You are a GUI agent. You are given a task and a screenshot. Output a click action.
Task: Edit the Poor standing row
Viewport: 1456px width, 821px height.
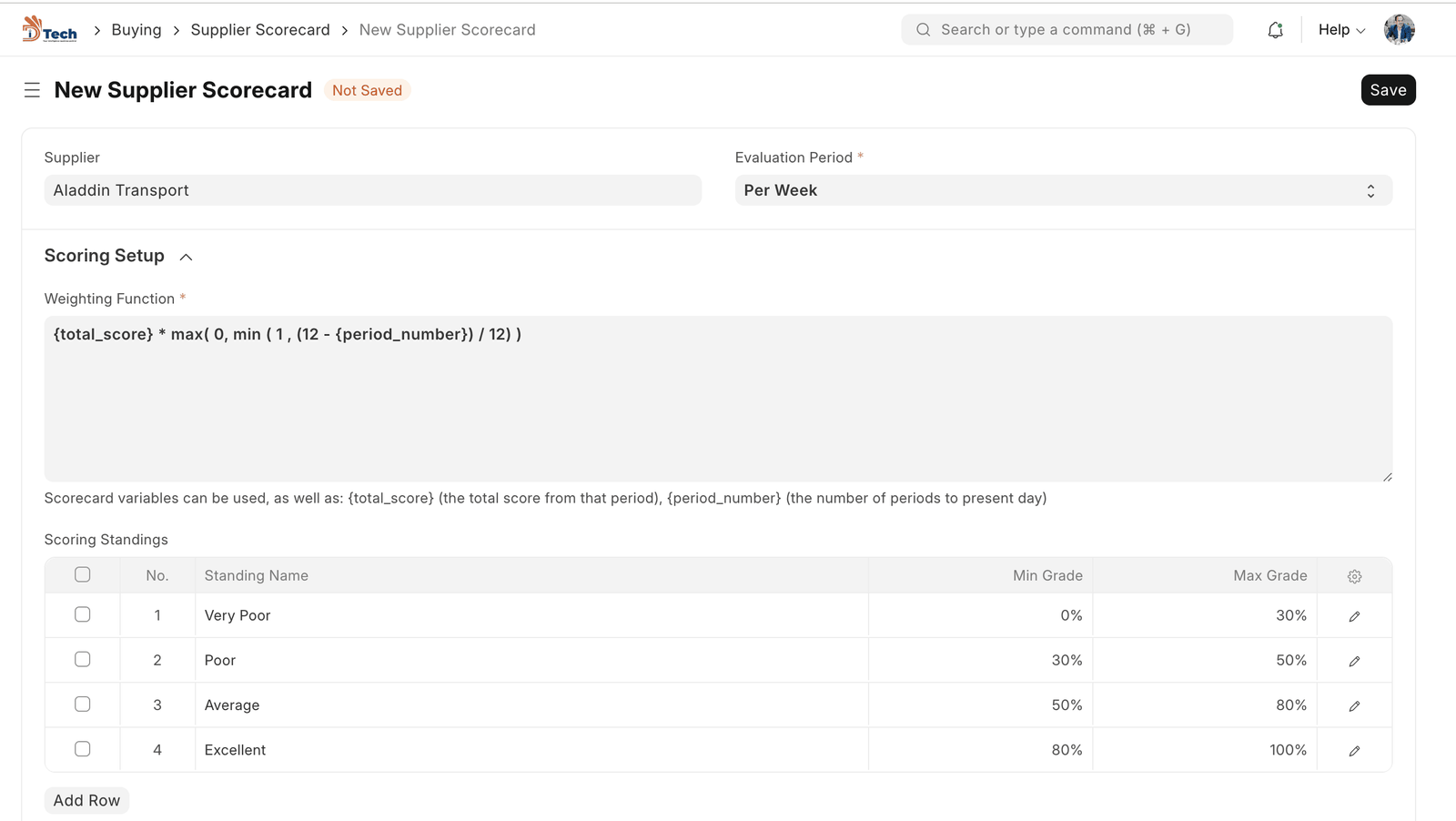(1354, 661)
